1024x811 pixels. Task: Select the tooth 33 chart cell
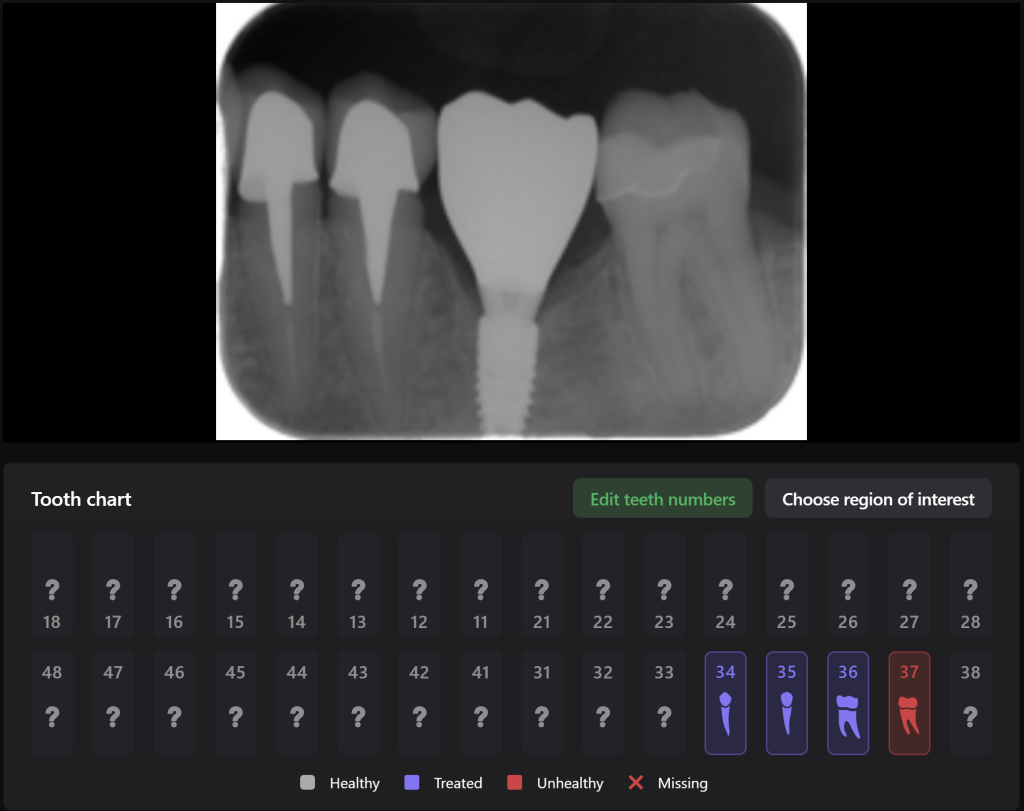click(664, 702)
